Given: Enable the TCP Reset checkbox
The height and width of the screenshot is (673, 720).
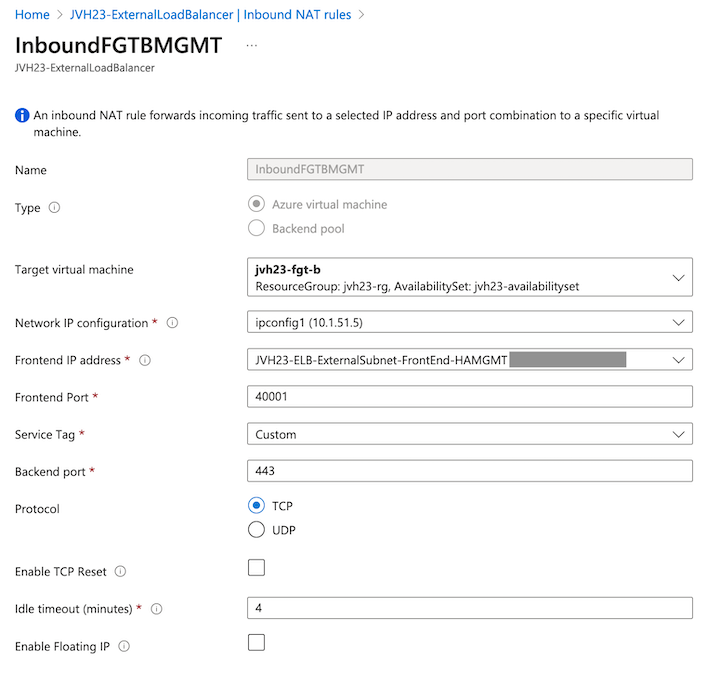Looking at the screenshot, I should 256,568.
